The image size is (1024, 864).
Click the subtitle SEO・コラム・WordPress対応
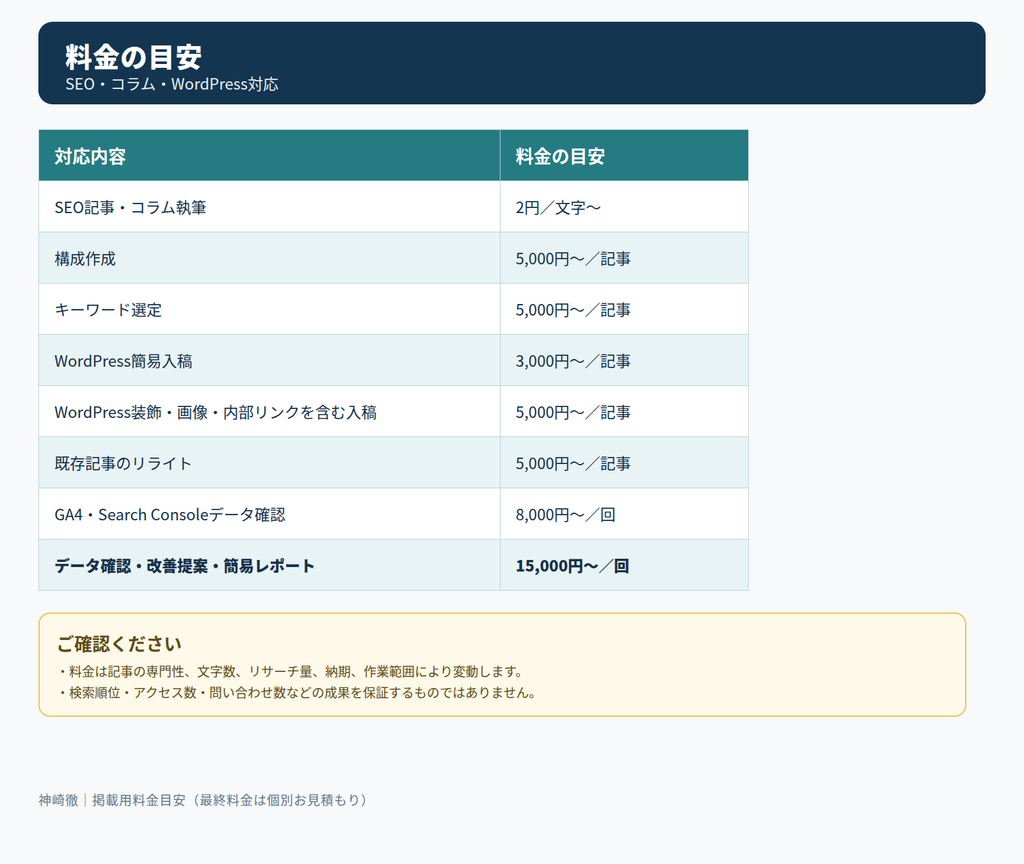(172, 84)
